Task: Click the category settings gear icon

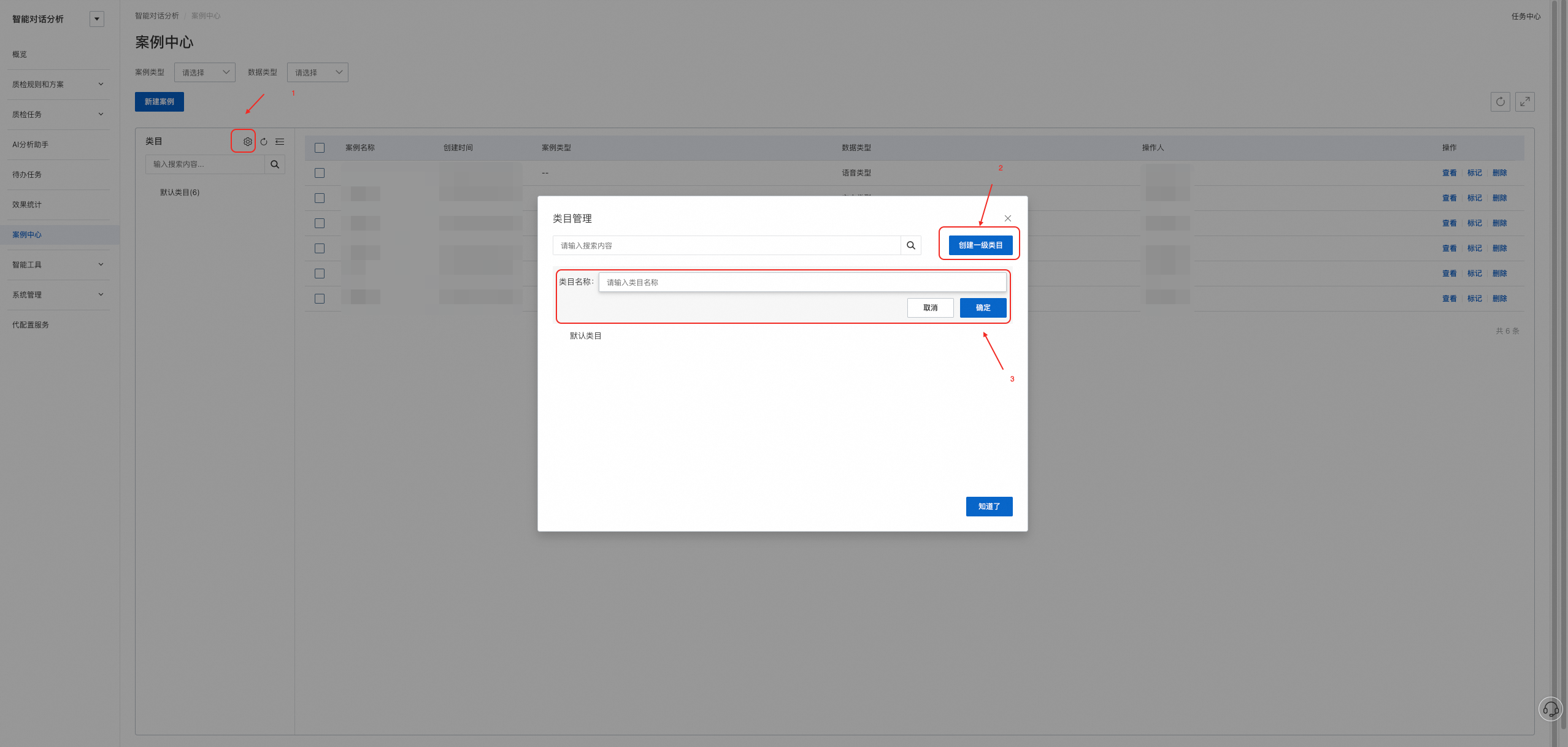Action: 247,142
